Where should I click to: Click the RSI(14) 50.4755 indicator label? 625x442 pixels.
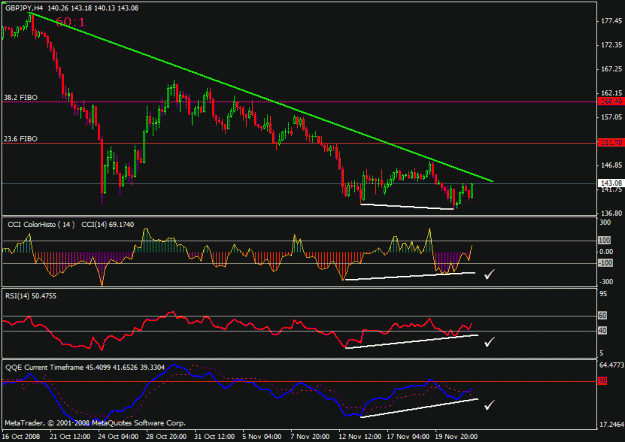coord(31,296)
